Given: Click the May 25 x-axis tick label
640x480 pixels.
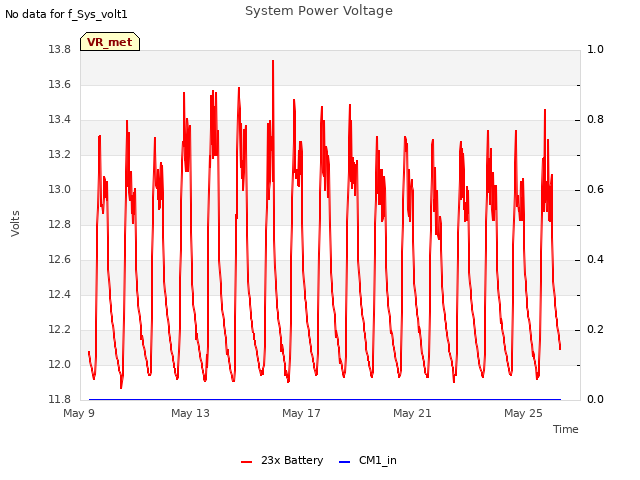Looking at the screenshot, I should point(523,413).
